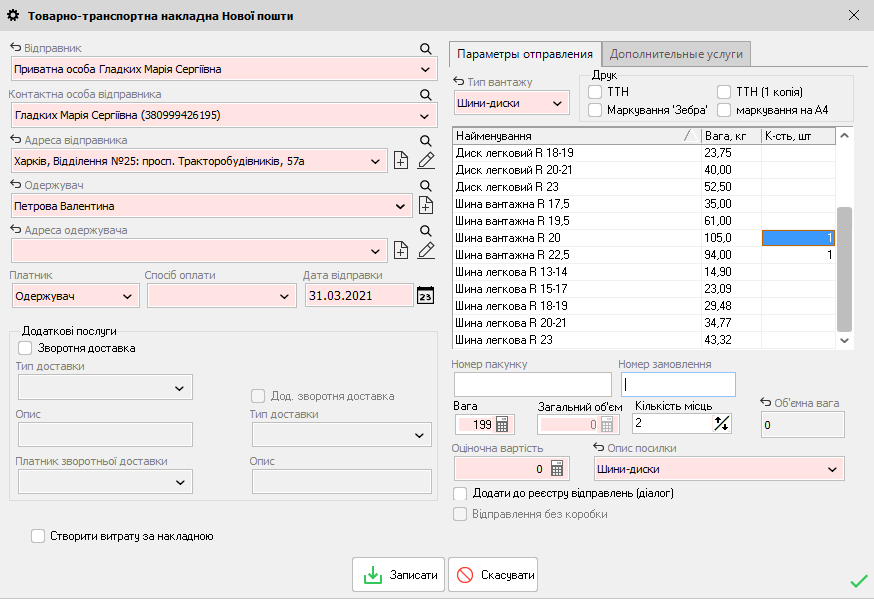The height and width of the screenshot is (599, 874).
Task: Open the calendar picker for Дата відправки
Action: pyautogui.click(x=425, y=296)
